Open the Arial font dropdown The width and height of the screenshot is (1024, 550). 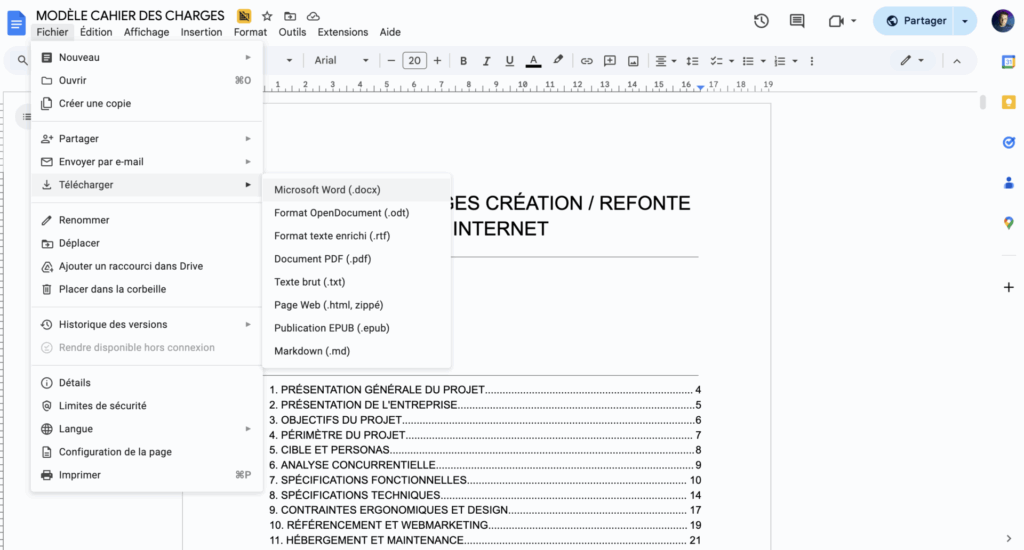tap(341, 61)
